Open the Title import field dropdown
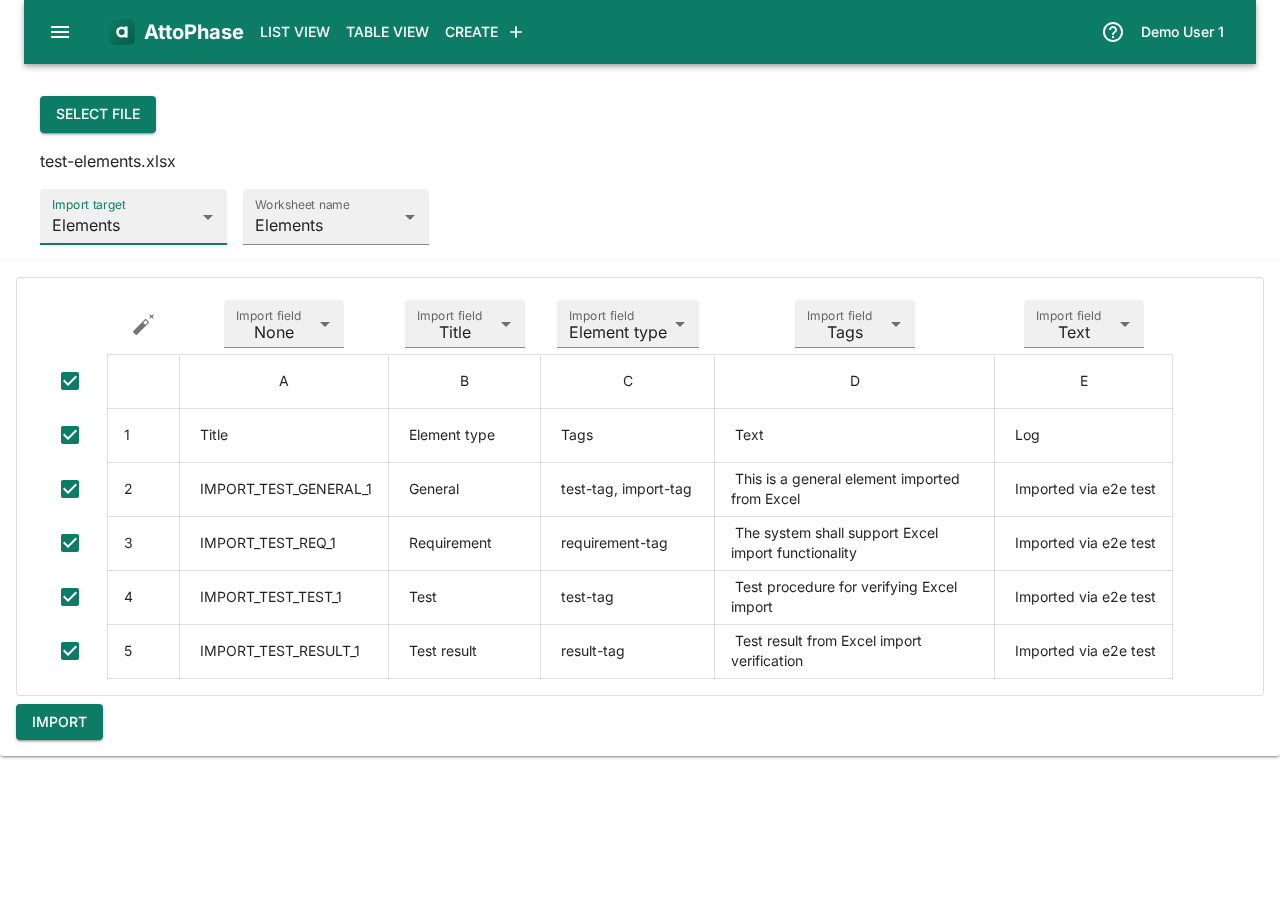The height and width of the screenshot is (900, 1280). click(464, 324)
